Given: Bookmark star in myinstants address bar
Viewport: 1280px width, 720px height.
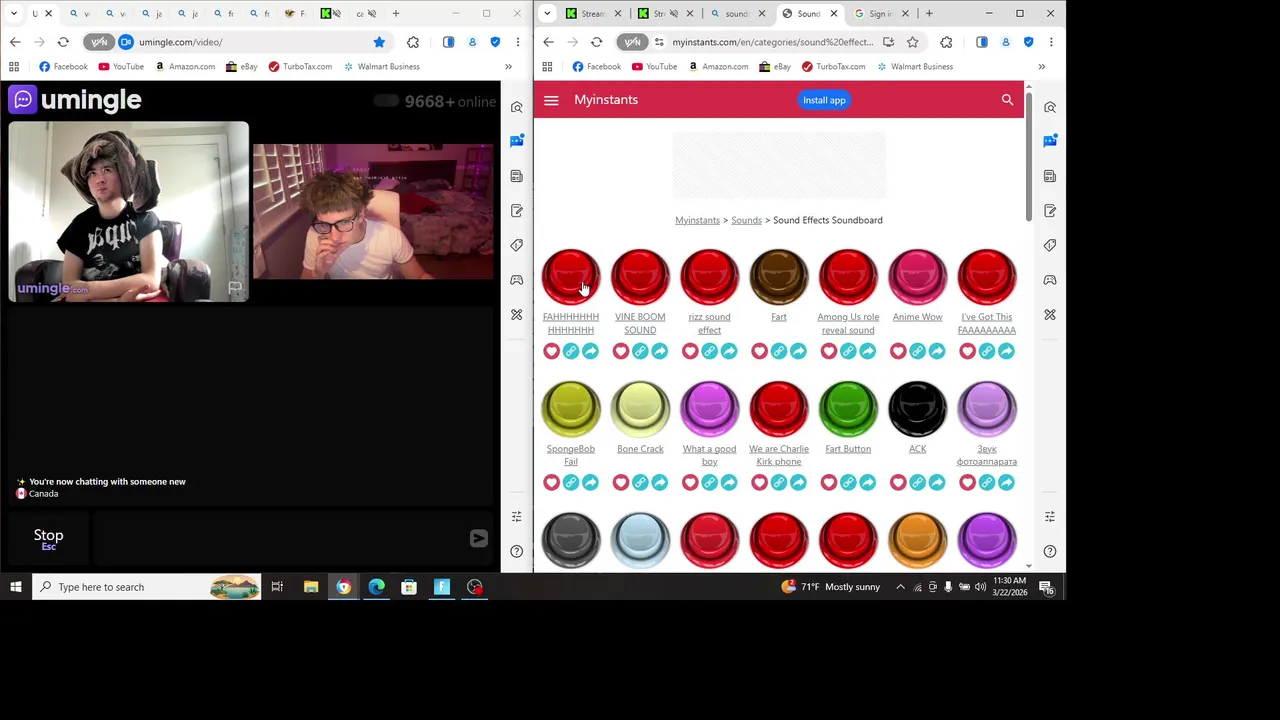Looking at the screenshot, I should tap(912, 42).
